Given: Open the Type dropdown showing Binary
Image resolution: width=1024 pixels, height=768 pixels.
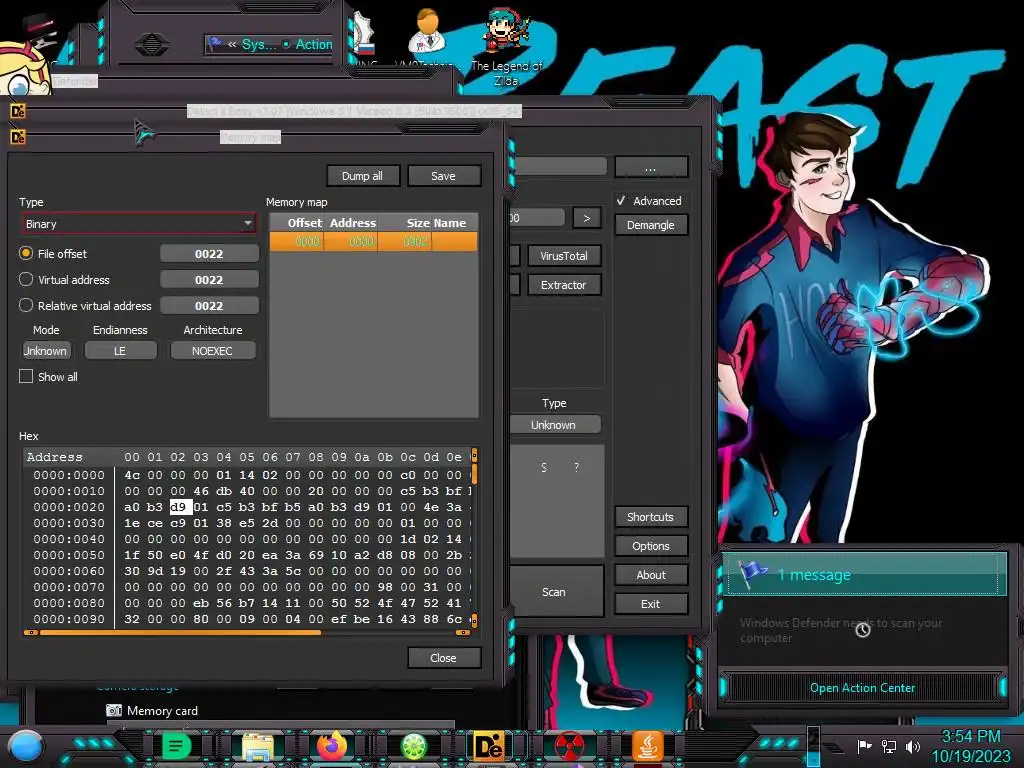Looking at the screenshot, I should (139, 224).
